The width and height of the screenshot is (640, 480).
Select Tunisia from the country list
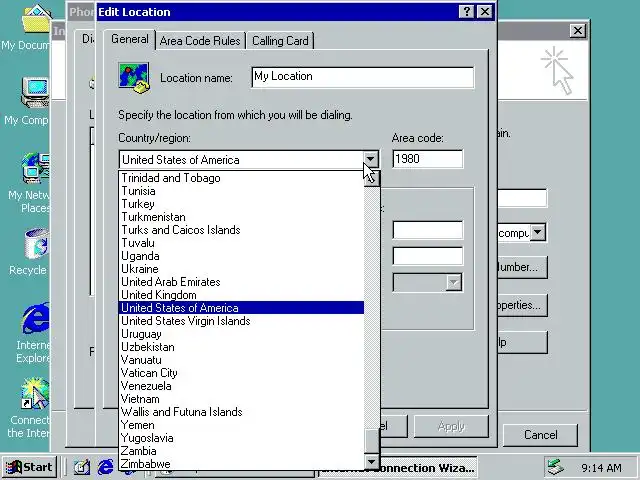point(241,191)
